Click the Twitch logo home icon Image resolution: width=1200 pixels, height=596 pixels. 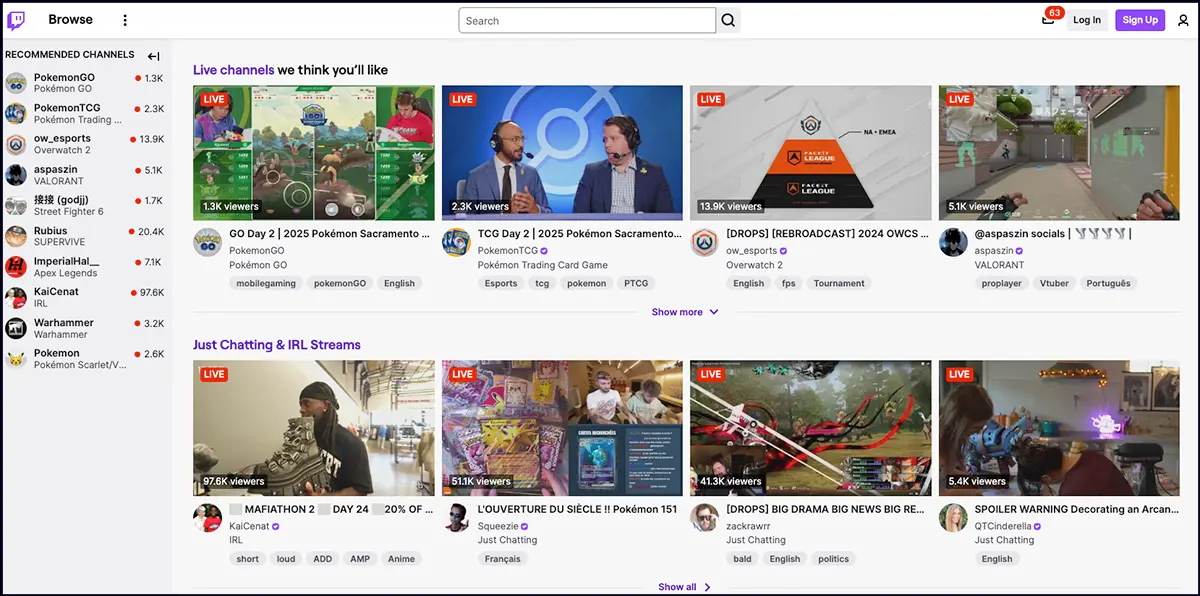(x=17, y=20)
